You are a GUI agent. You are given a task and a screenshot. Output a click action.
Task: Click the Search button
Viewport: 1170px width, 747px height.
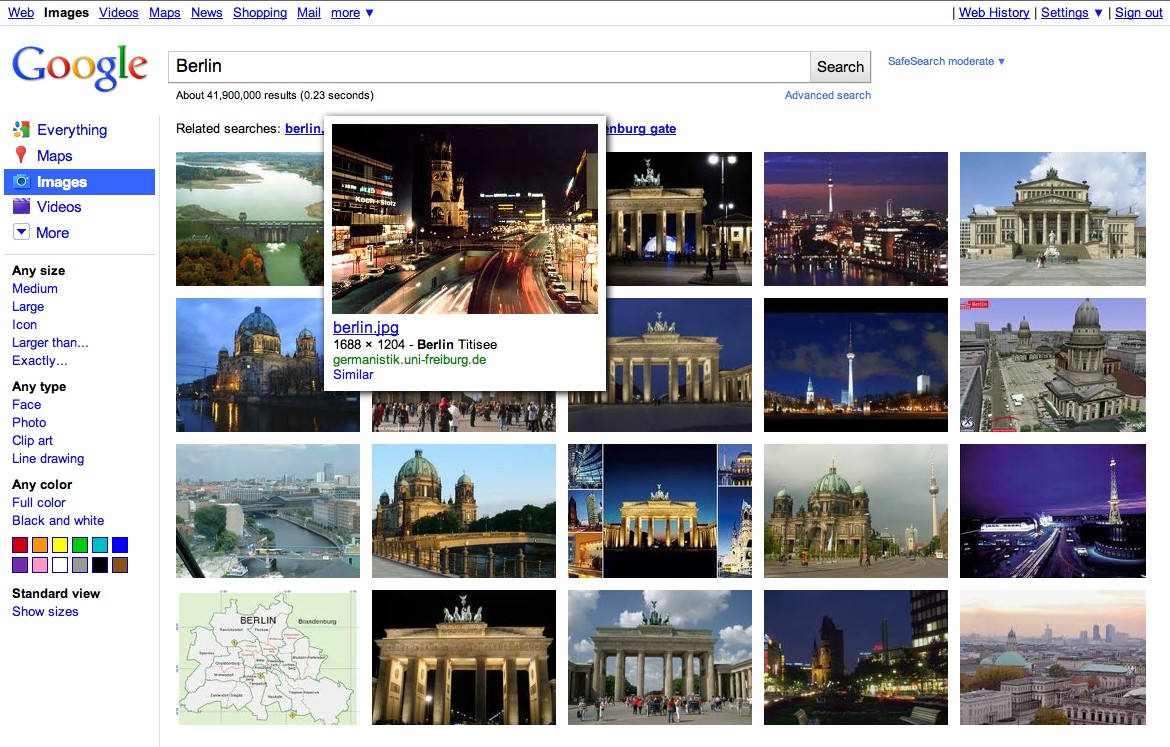839,66
